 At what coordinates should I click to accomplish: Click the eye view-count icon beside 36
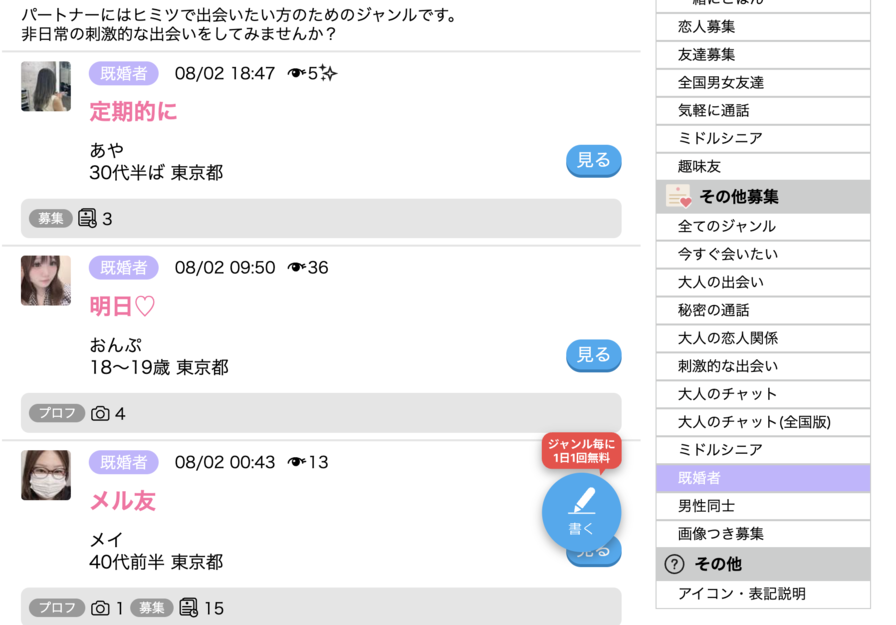coord(296,267)
